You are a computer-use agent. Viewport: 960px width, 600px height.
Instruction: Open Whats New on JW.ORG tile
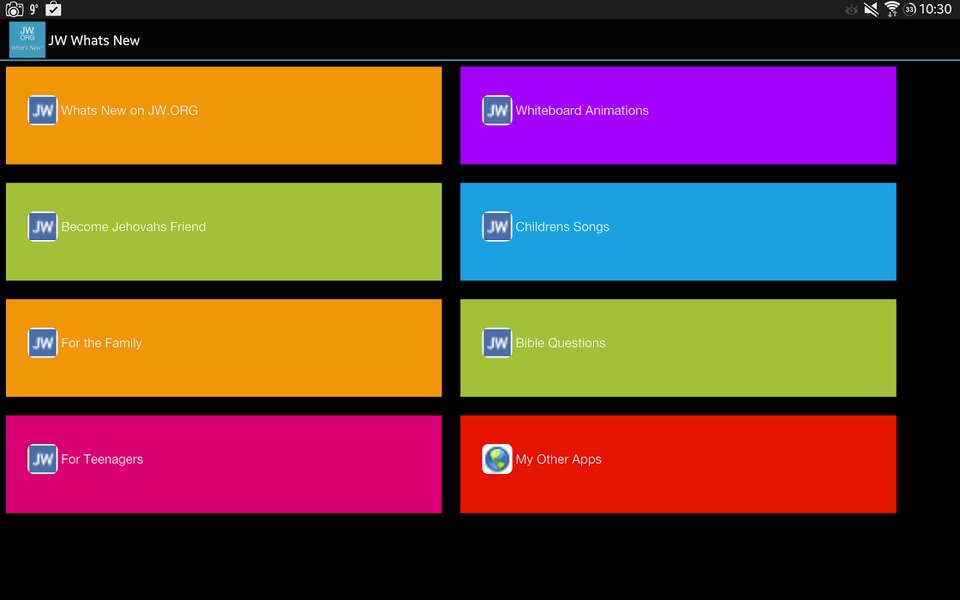tap(223, 115)
